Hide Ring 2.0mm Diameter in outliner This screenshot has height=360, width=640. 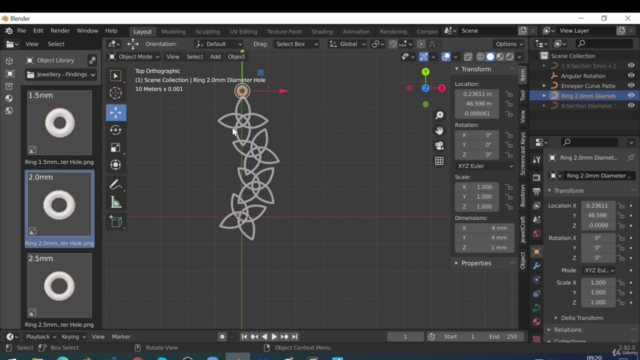pos(631,96)
